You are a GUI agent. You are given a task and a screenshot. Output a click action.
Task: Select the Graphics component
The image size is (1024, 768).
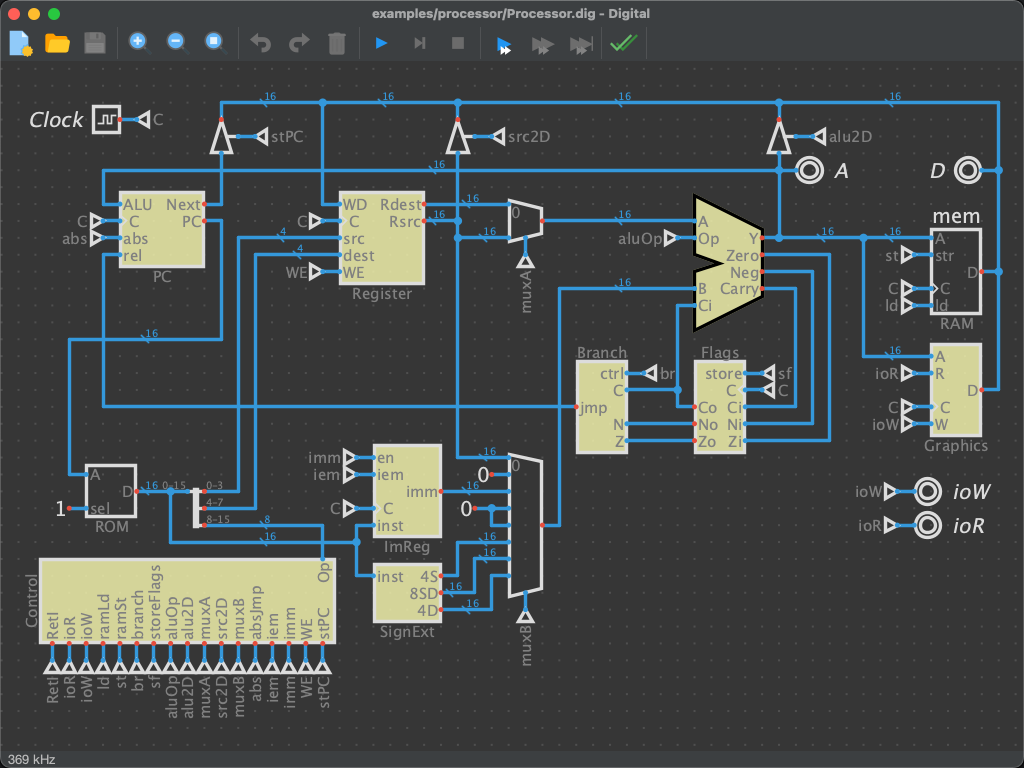tap(956, 390)
